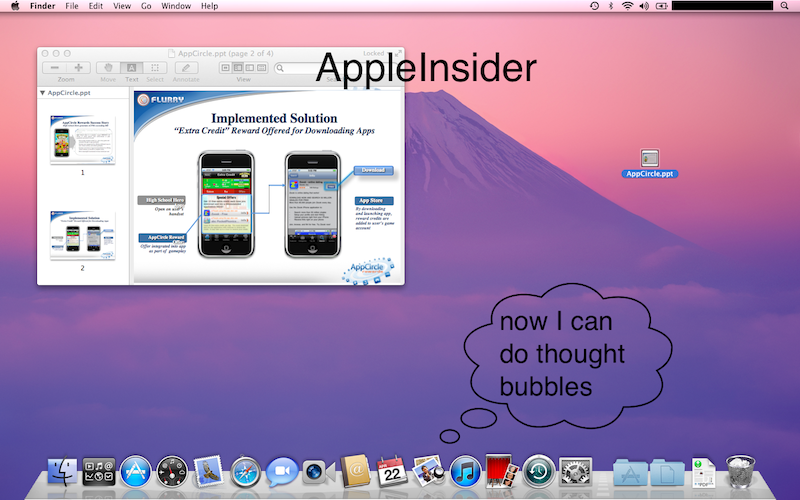Open Time Machine menu bar status icon

594,6
